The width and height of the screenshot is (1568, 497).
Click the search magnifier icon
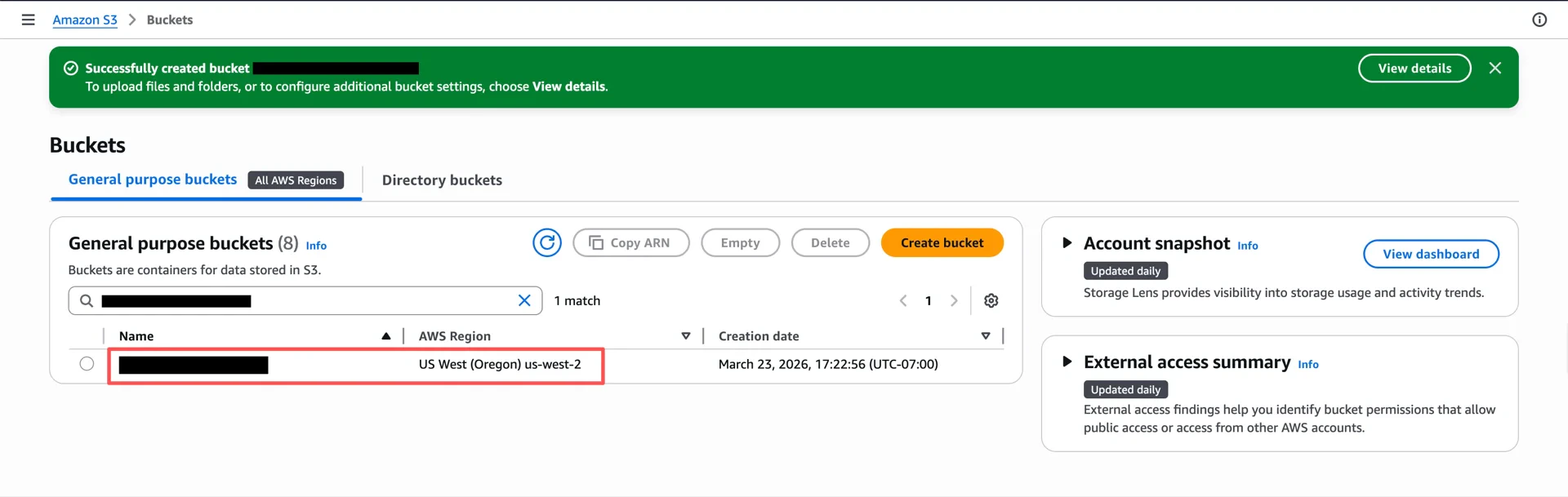(86, 300)
